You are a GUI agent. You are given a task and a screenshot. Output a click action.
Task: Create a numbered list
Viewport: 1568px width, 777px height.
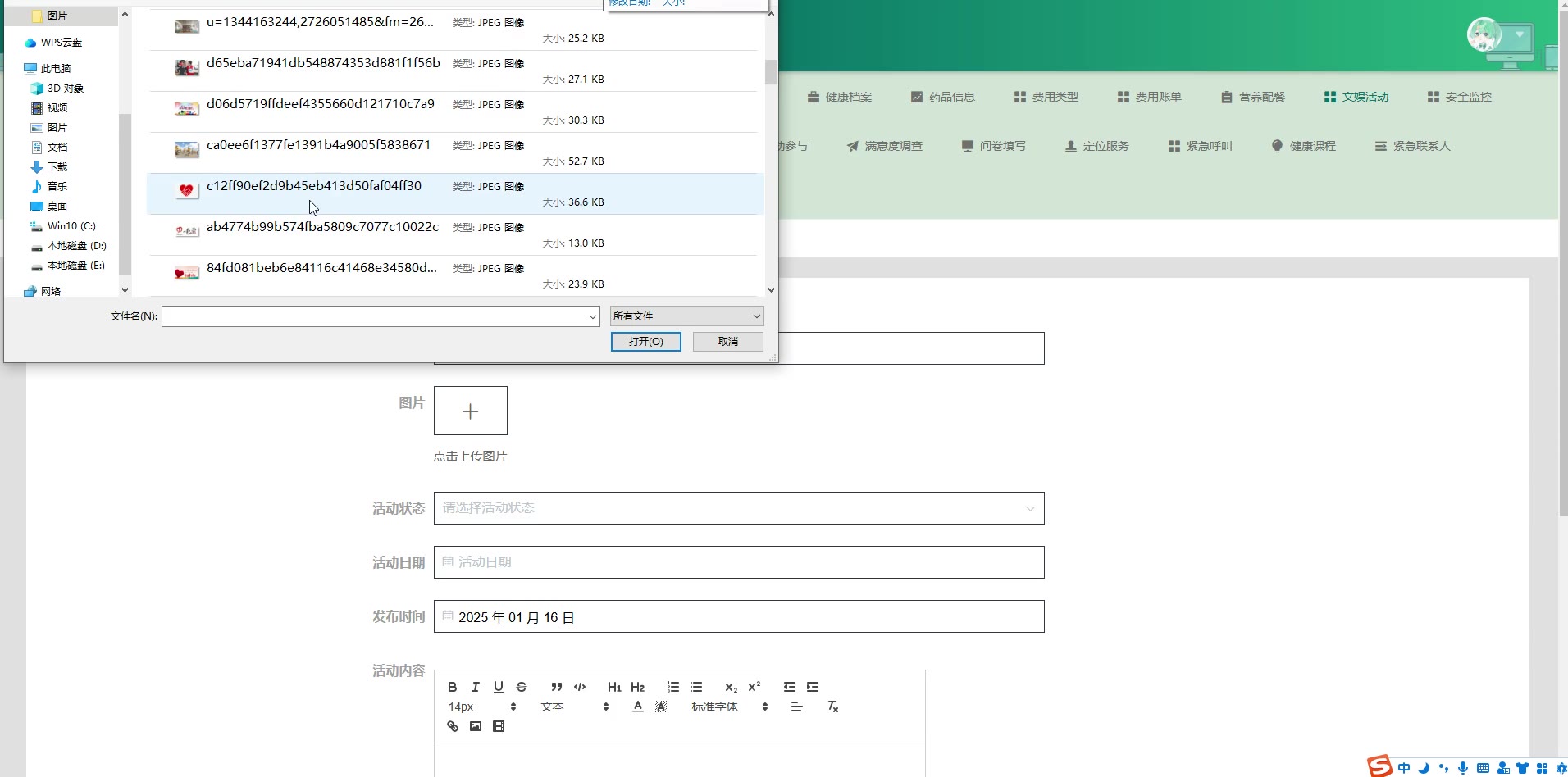pos(673,687)
